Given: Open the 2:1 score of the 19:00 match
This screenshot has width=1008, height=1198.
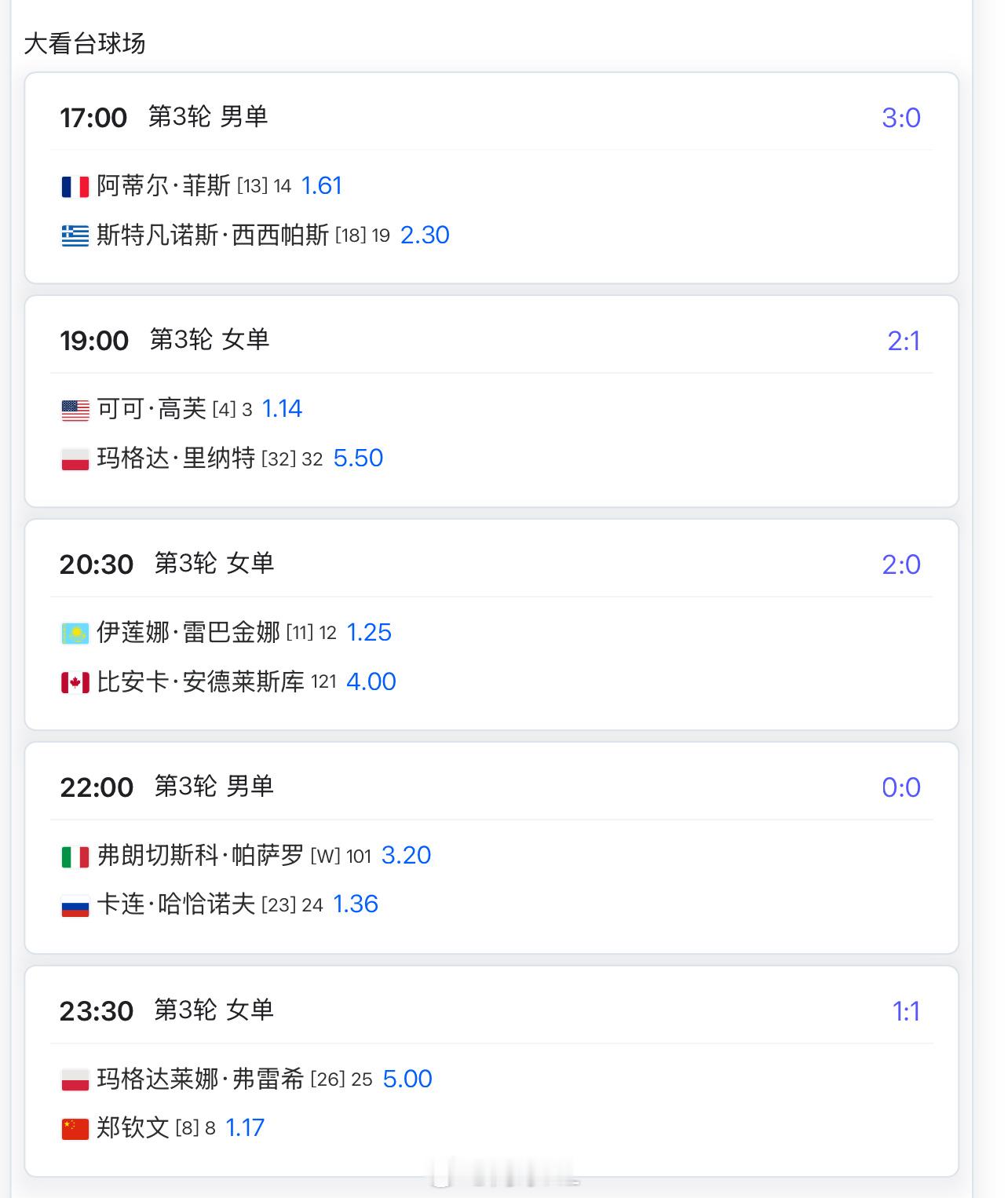Looking at the screenshot, I should 904,341.
